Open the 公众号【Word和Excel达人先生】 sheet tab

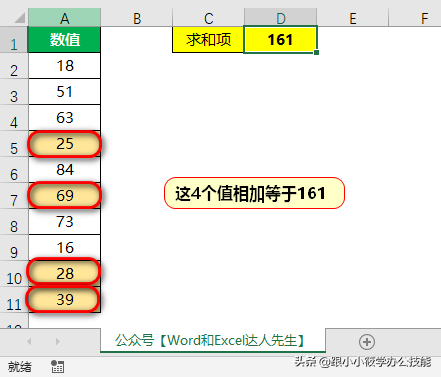pyautogui.click(x=213, y=340)
